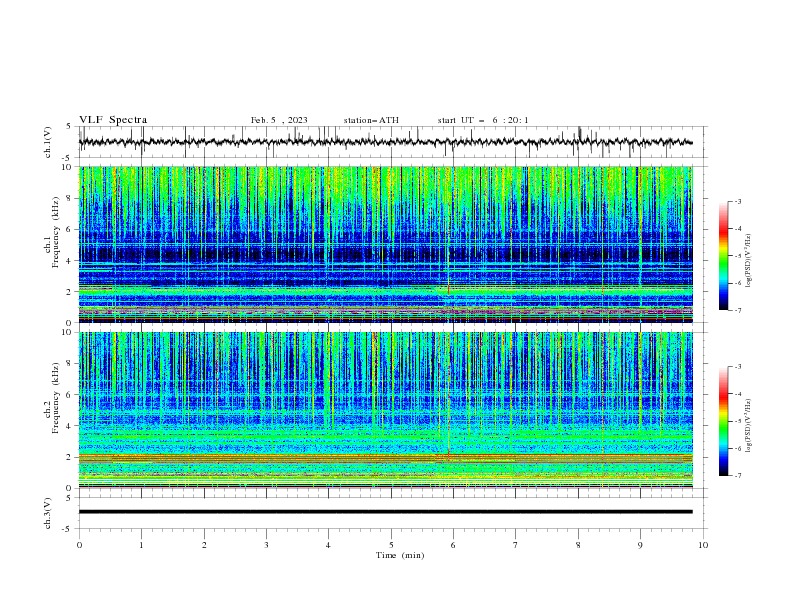Click the ch.1 "Frequency (kHz)" axis label
This screenshot has width=792, height=612.
[x=56, y=232]
